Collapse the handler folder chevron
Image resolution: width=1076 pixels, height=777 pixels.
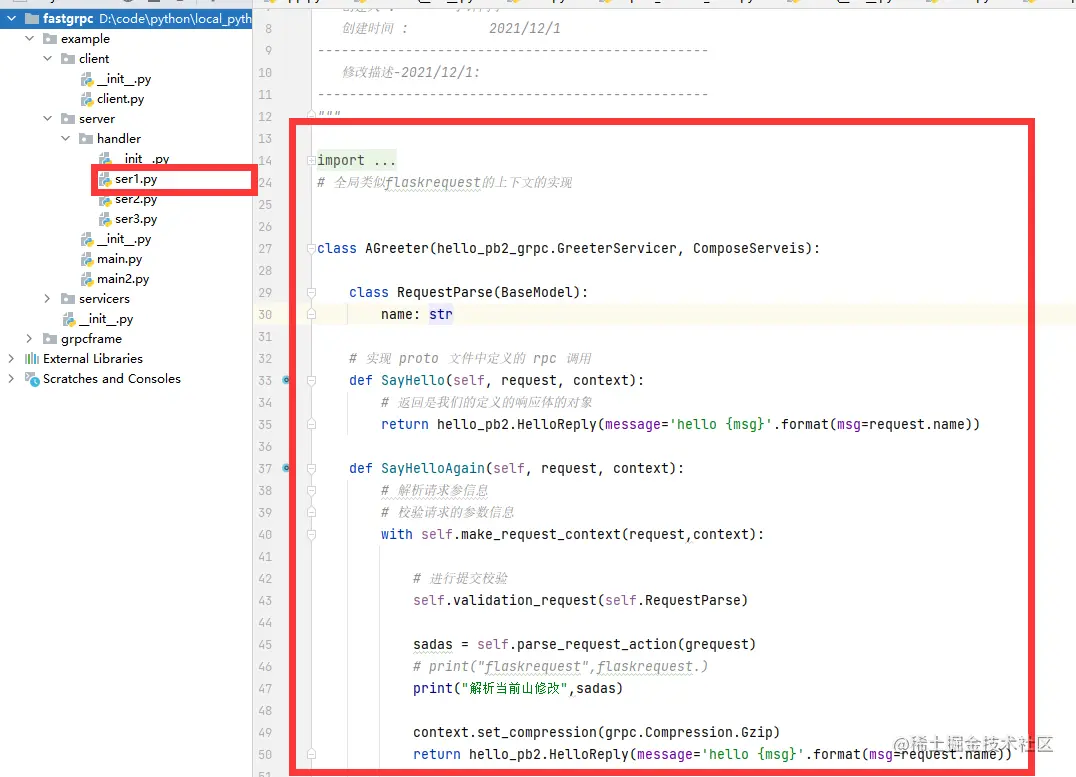(65, 138)
